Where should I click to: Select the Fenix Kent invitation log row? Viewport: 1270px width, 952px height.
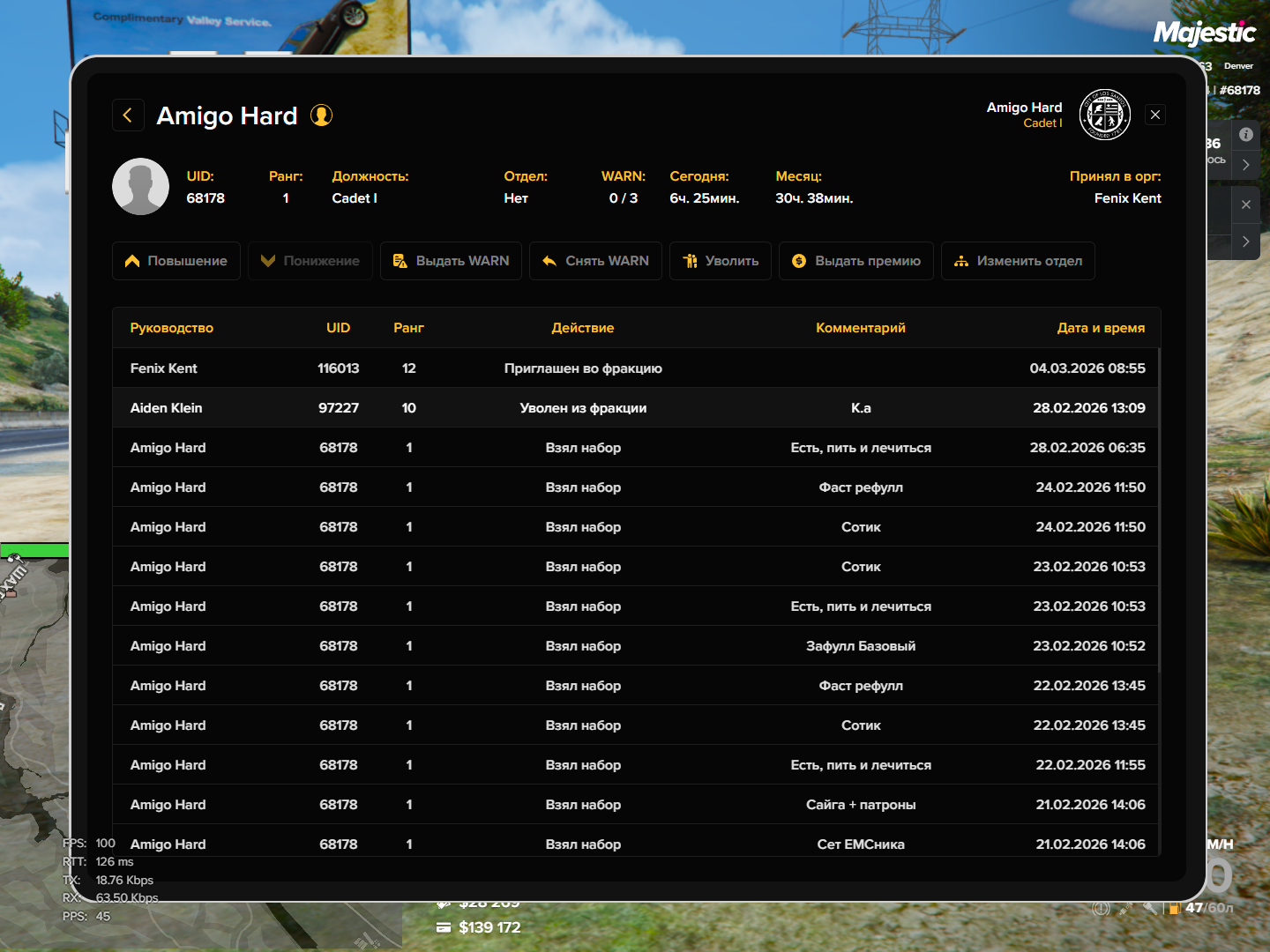635,368
